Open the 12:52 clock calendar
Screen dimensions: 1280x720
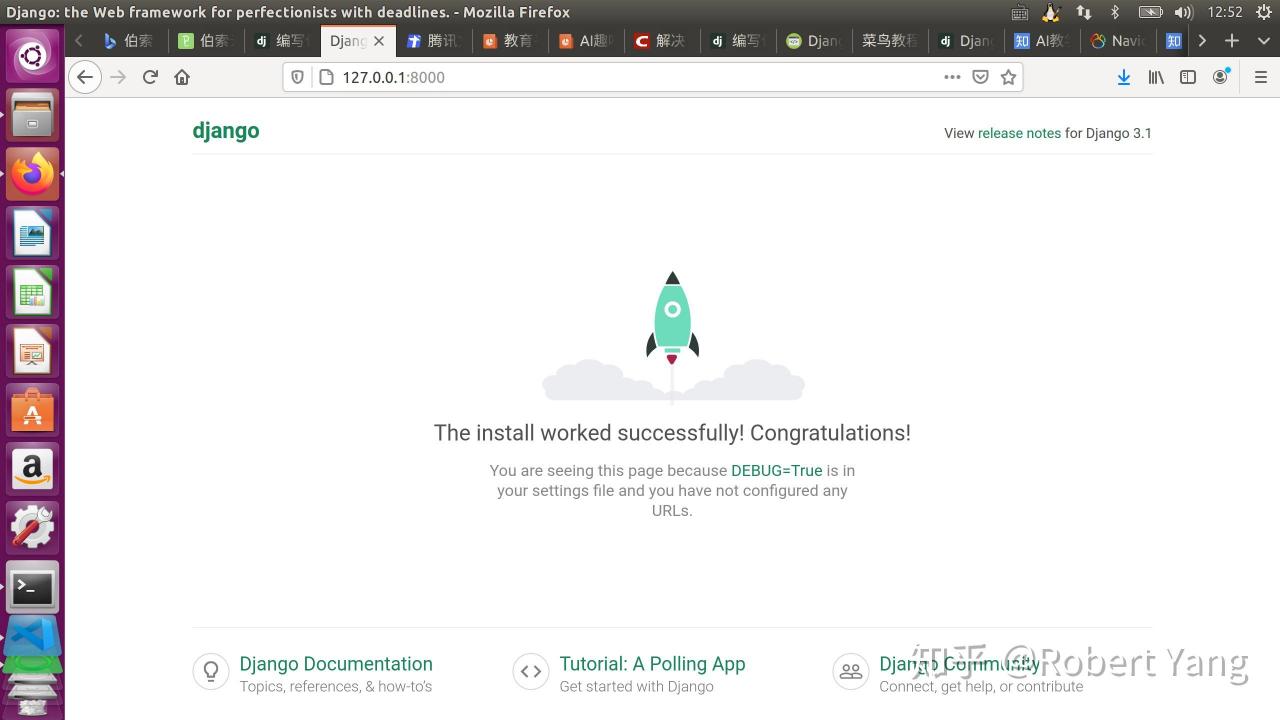[1225, 12]
